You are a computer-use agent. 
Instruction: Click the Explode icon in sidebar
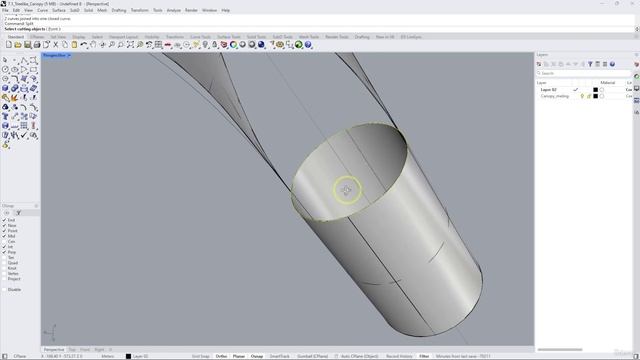[x=15, y=98]
